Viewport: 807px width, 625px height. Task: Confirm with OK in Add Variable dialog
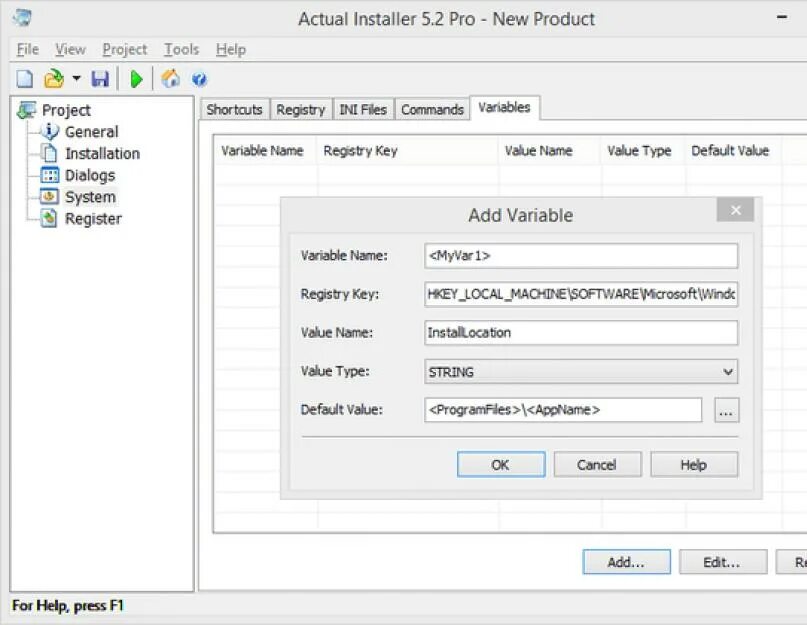point(501,465)
